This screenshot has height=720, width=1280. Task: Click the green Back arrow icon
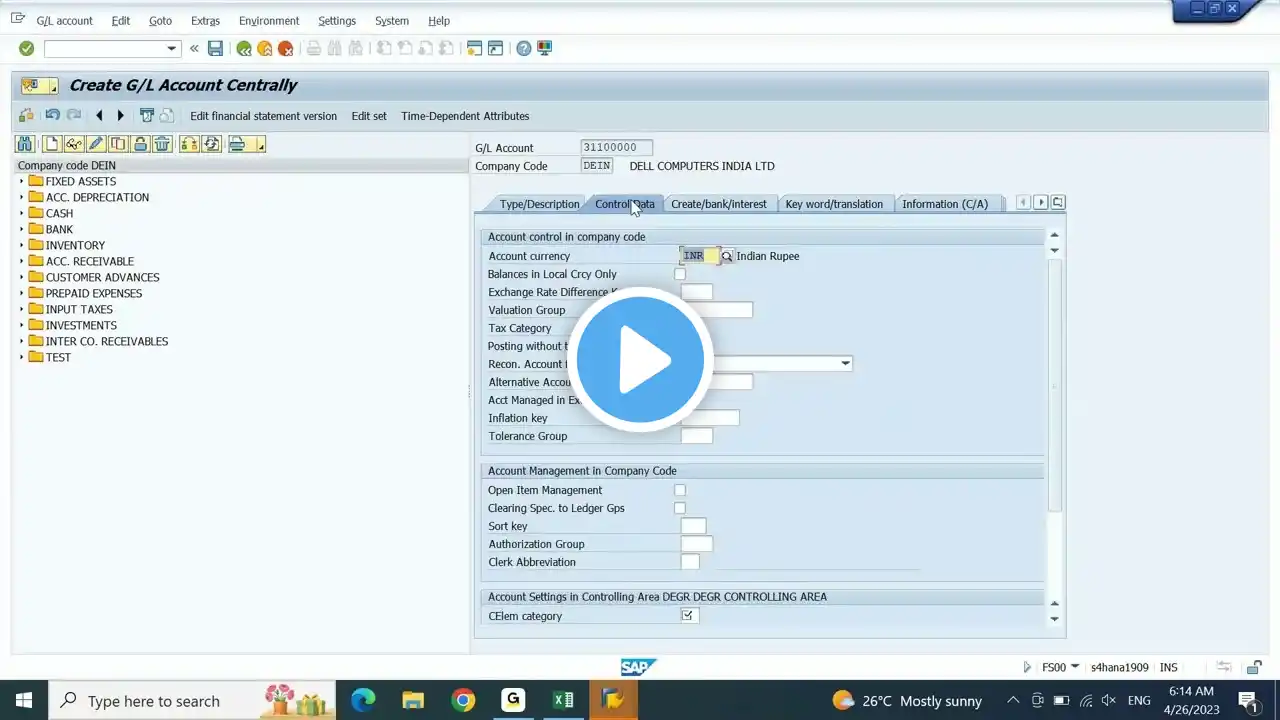point(244,48)
